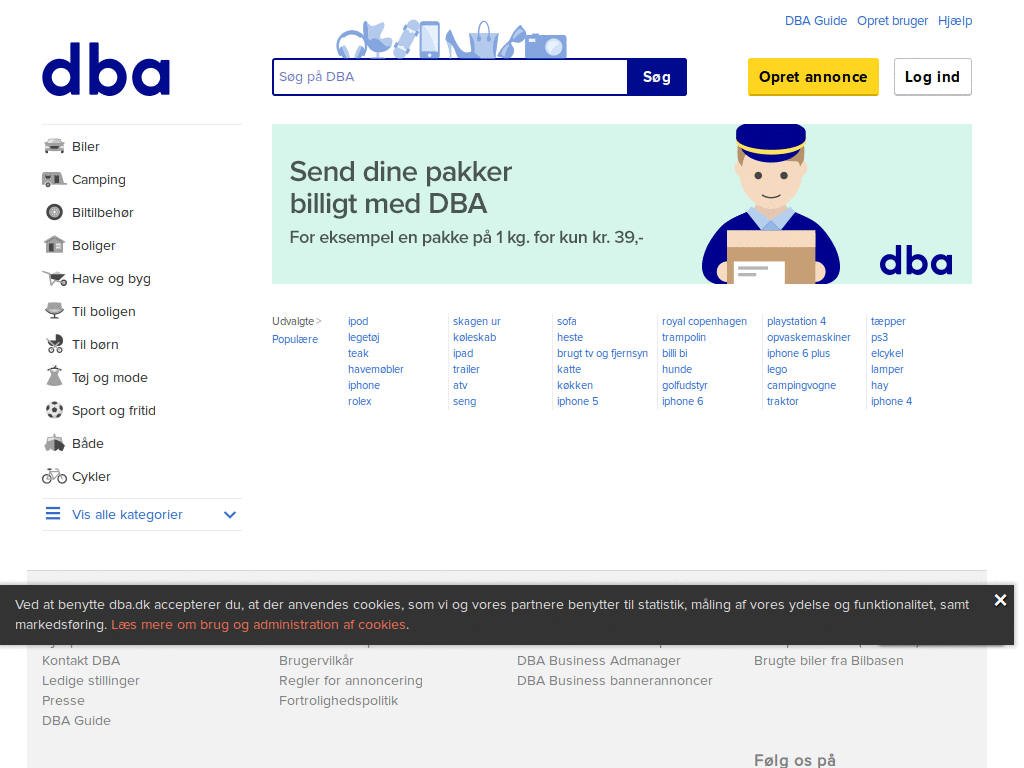Click the køleskab keyword link

point(475,338)
